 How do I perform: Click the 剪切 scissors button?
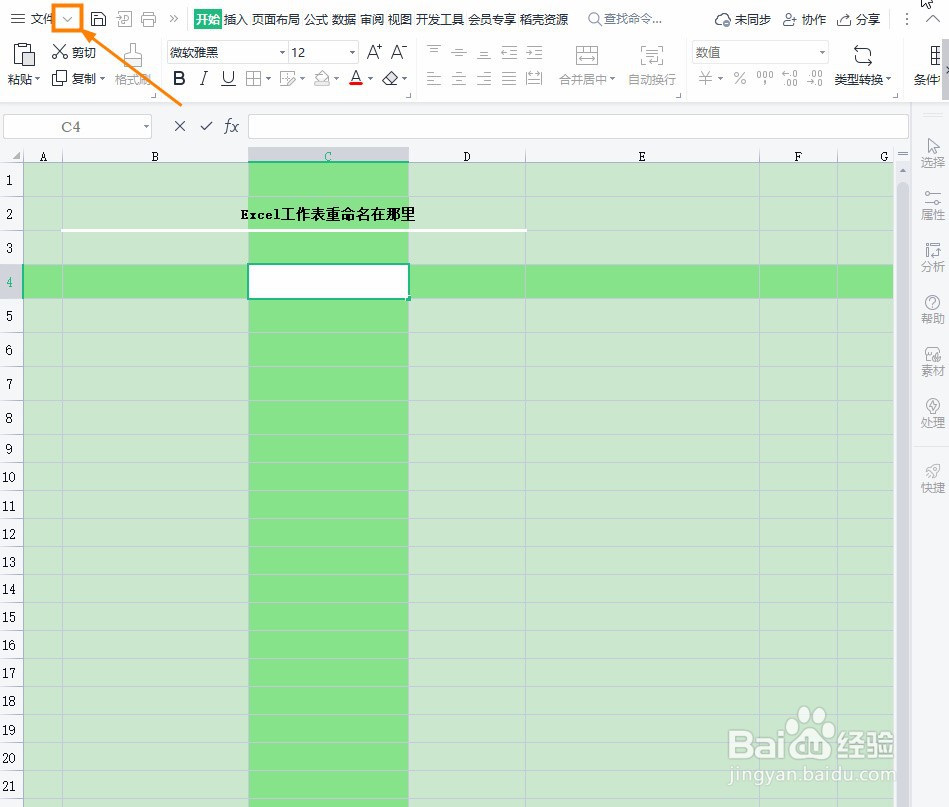point(74,53)
